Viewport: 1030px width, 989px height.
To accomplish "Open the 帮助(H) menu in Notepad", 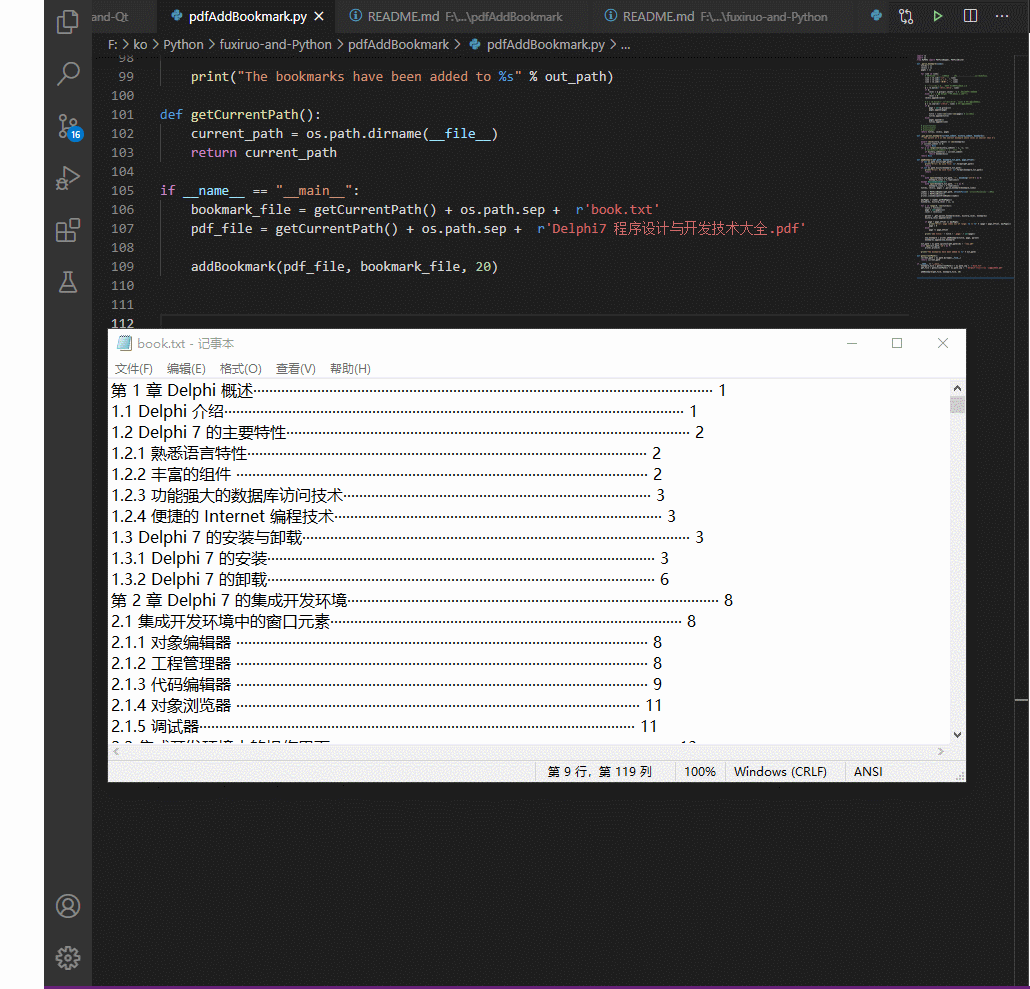I will click(350, 368).
